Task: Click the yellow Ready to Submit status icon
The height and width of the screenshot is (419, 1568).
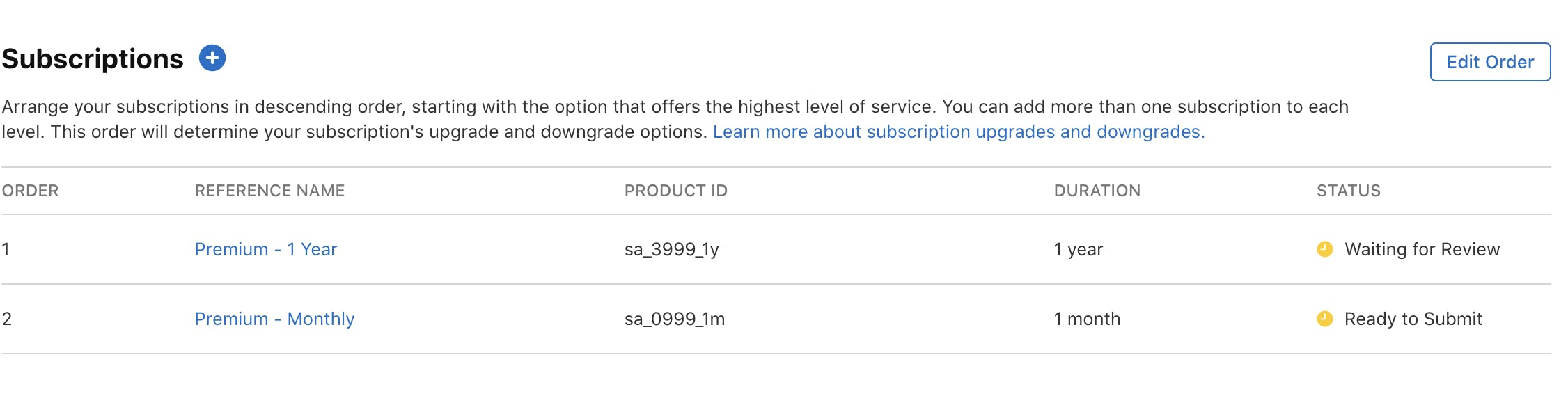Action: click(1324, 319)
